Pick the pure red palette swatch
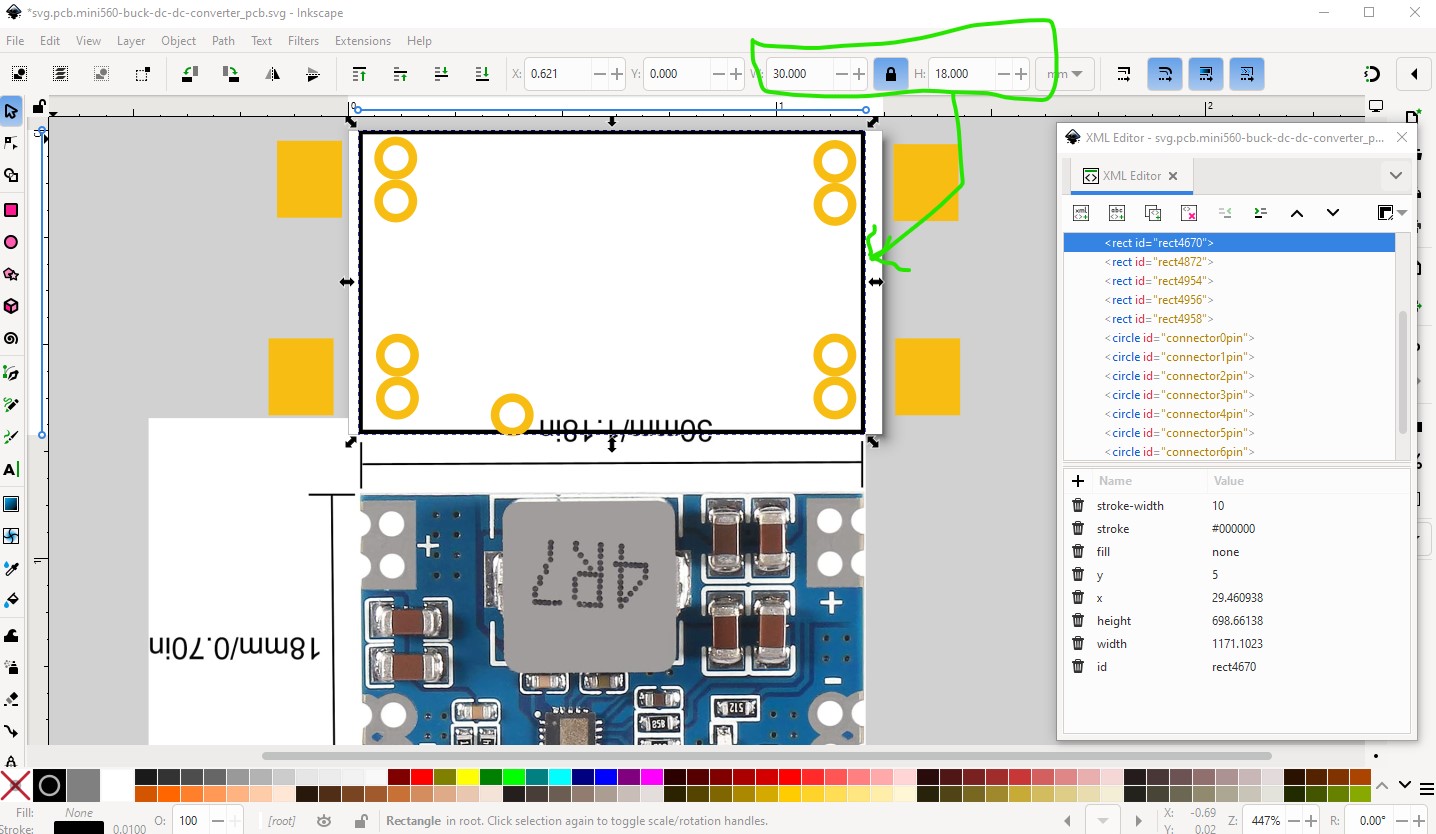This screenshot has width=1436, height=834. (x=420, y=777)
